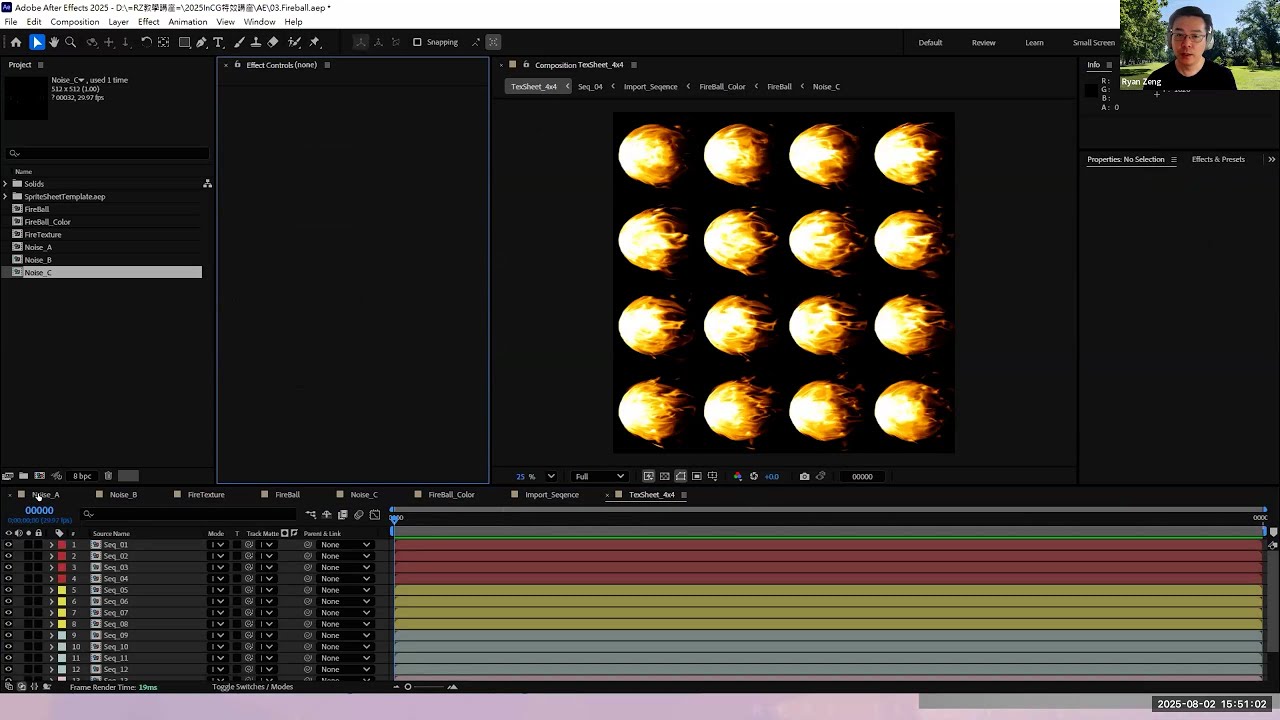Select the Clone Stamp tool
The image size is (1280, 720).
point(256,42)
